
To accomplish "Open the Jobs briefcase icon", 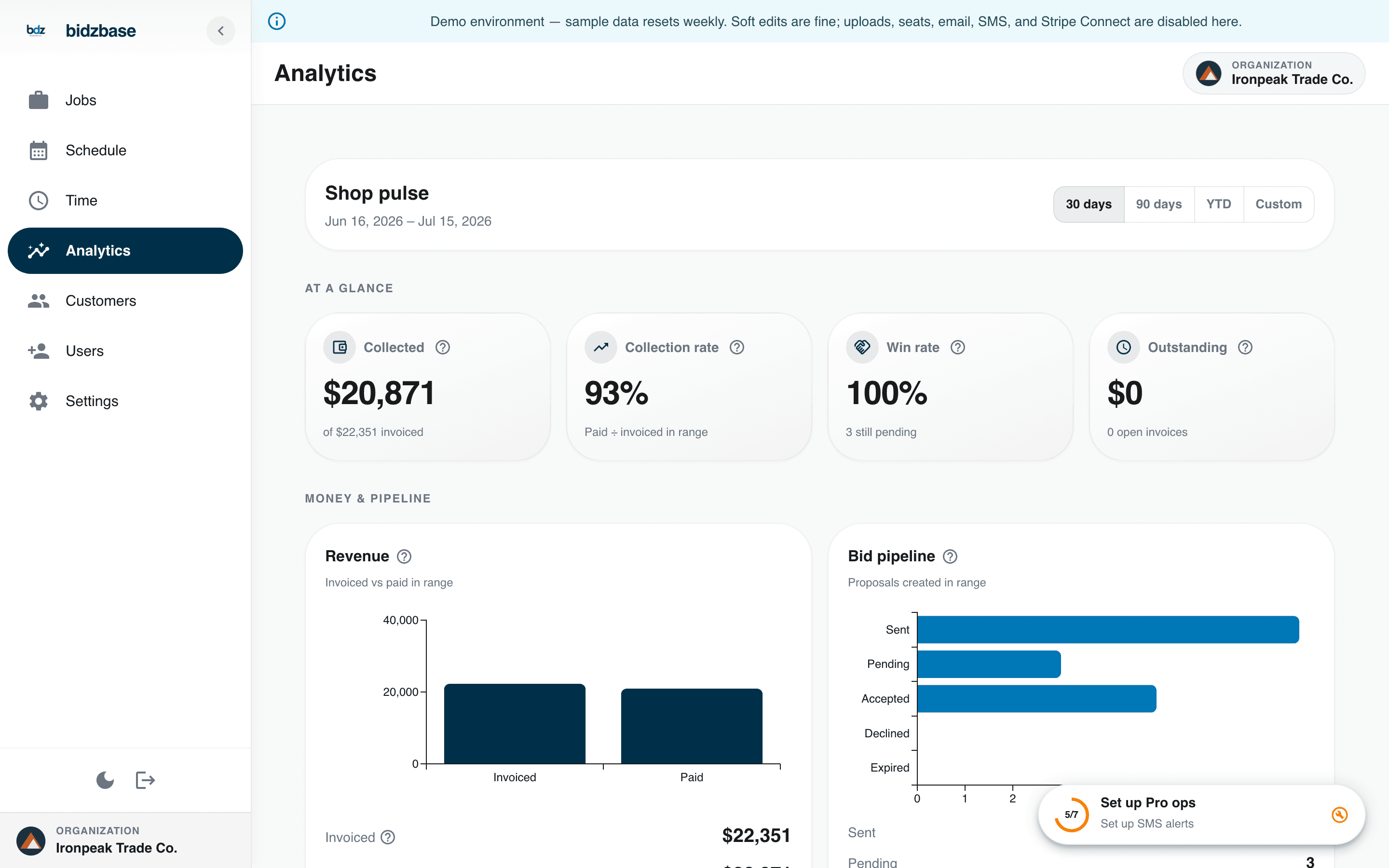I will point(39,100).
